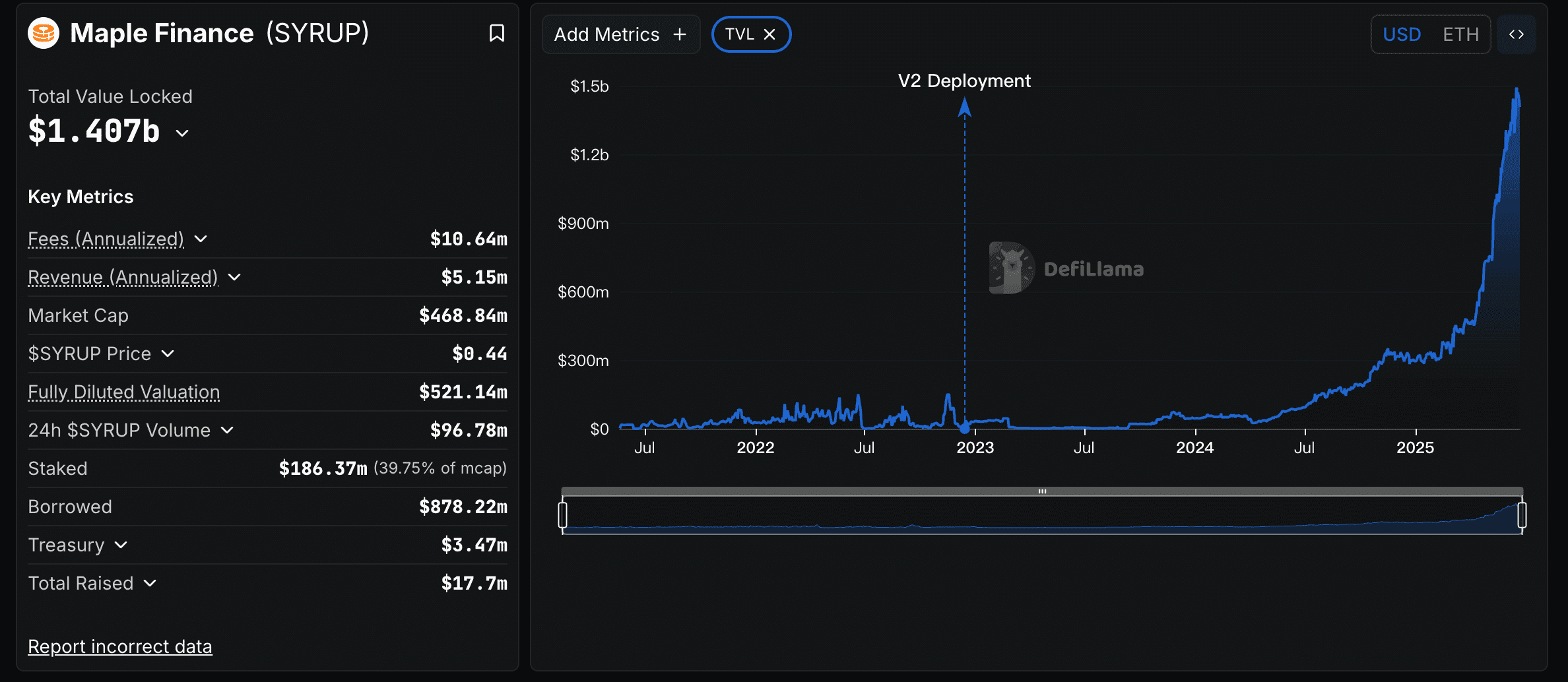Image resolution: width=1568 pixels, height=682 pixels.
Task: Click the left range slider handle
Action: [x=562, y=515]
